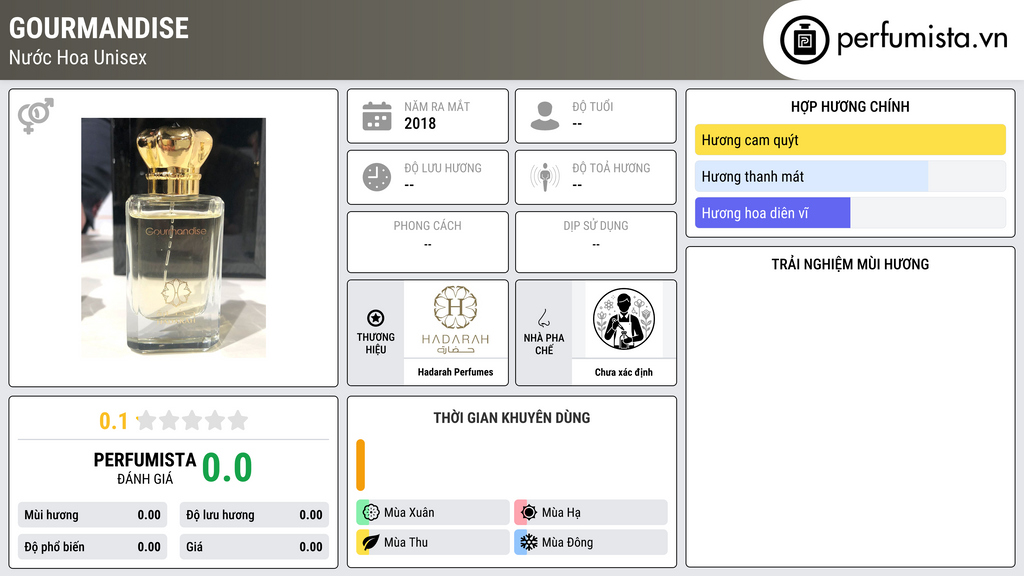This screenshot has width=1024, height=576.
Task: Click the green 0.0 Perfumista score
Action: click(227, 468)
